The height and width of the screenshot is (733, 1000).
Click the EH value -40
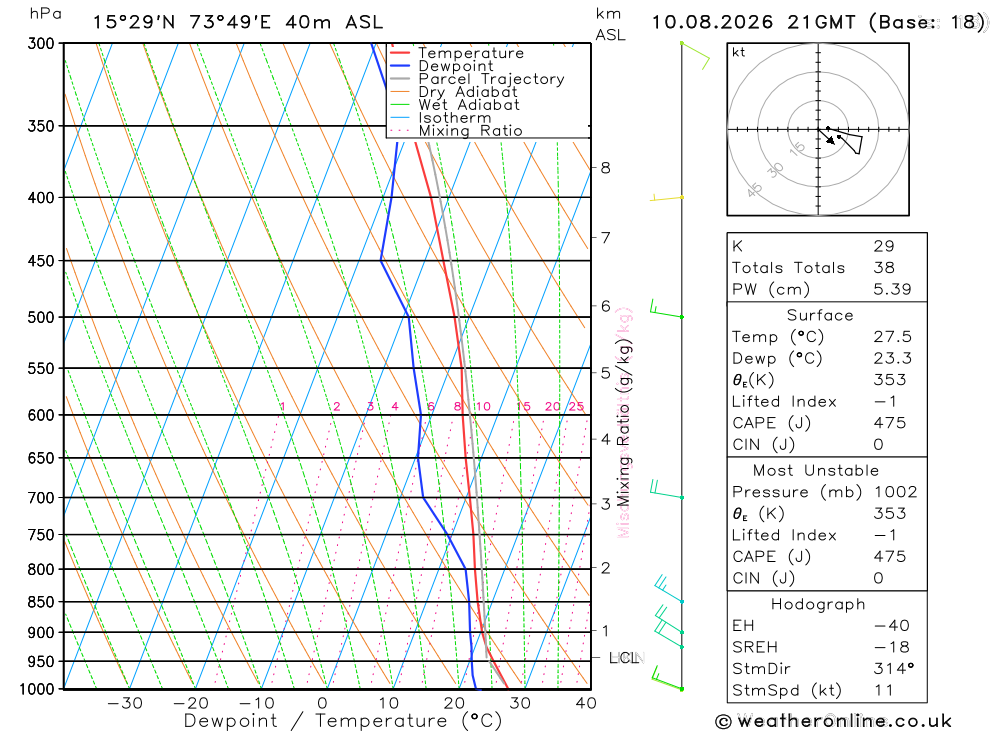coord(892,626)
